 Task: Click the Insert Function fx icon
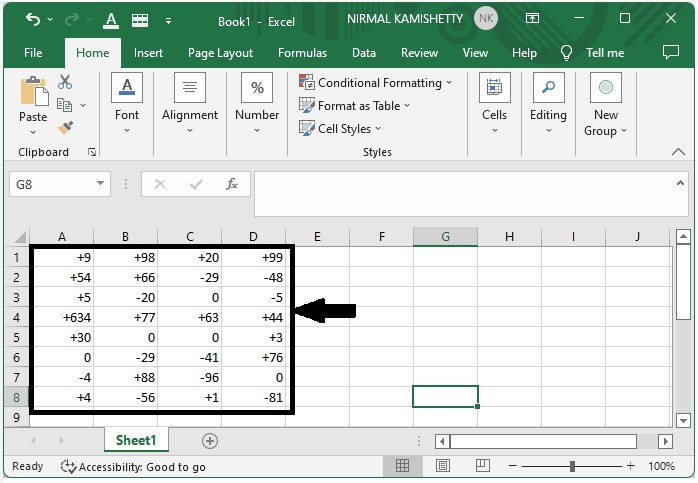231,184
